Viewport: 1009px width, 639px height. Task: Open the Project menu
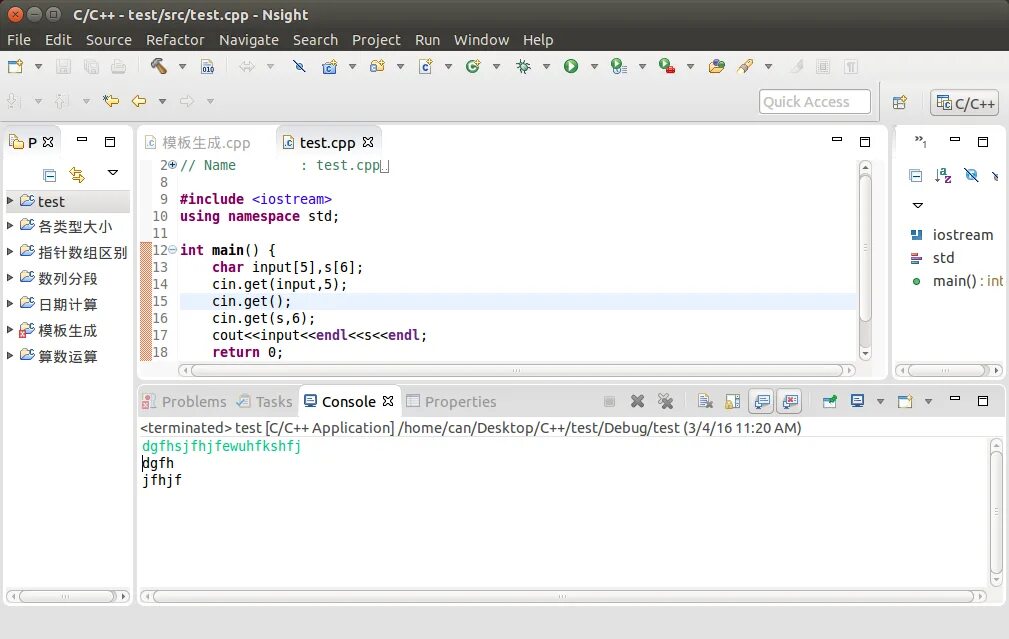coord(376,40)
